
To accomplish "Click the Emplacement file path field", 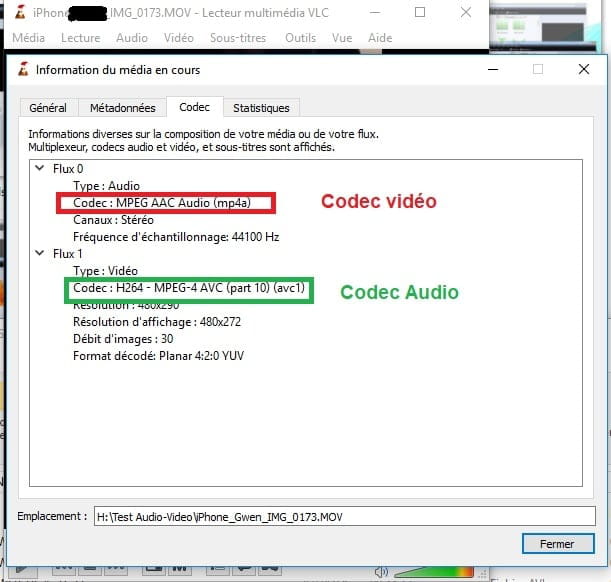I will coord(344,517).
